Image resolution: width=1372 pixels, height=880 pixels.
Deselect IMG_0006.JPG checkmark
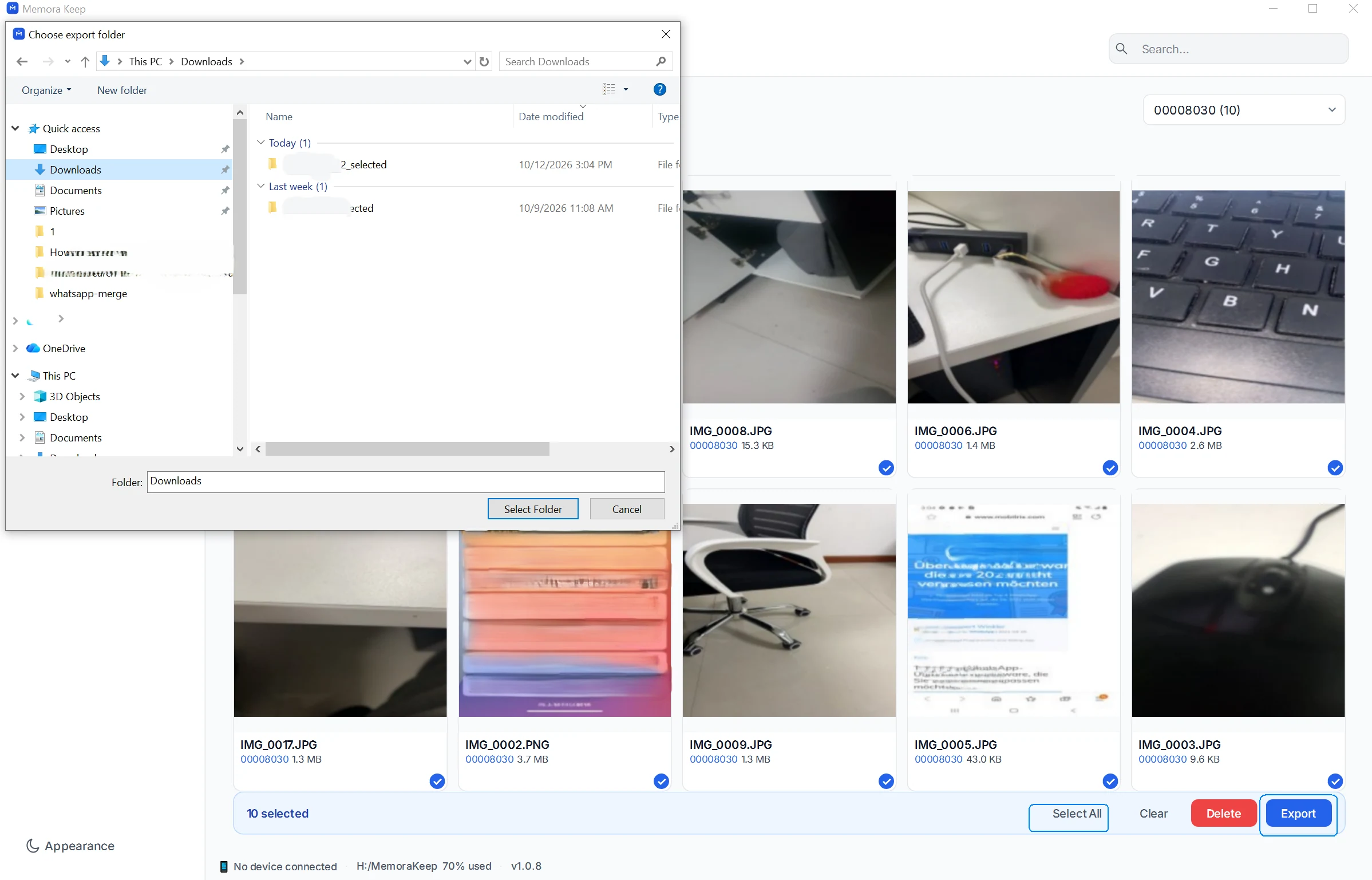pos(1110,468)
